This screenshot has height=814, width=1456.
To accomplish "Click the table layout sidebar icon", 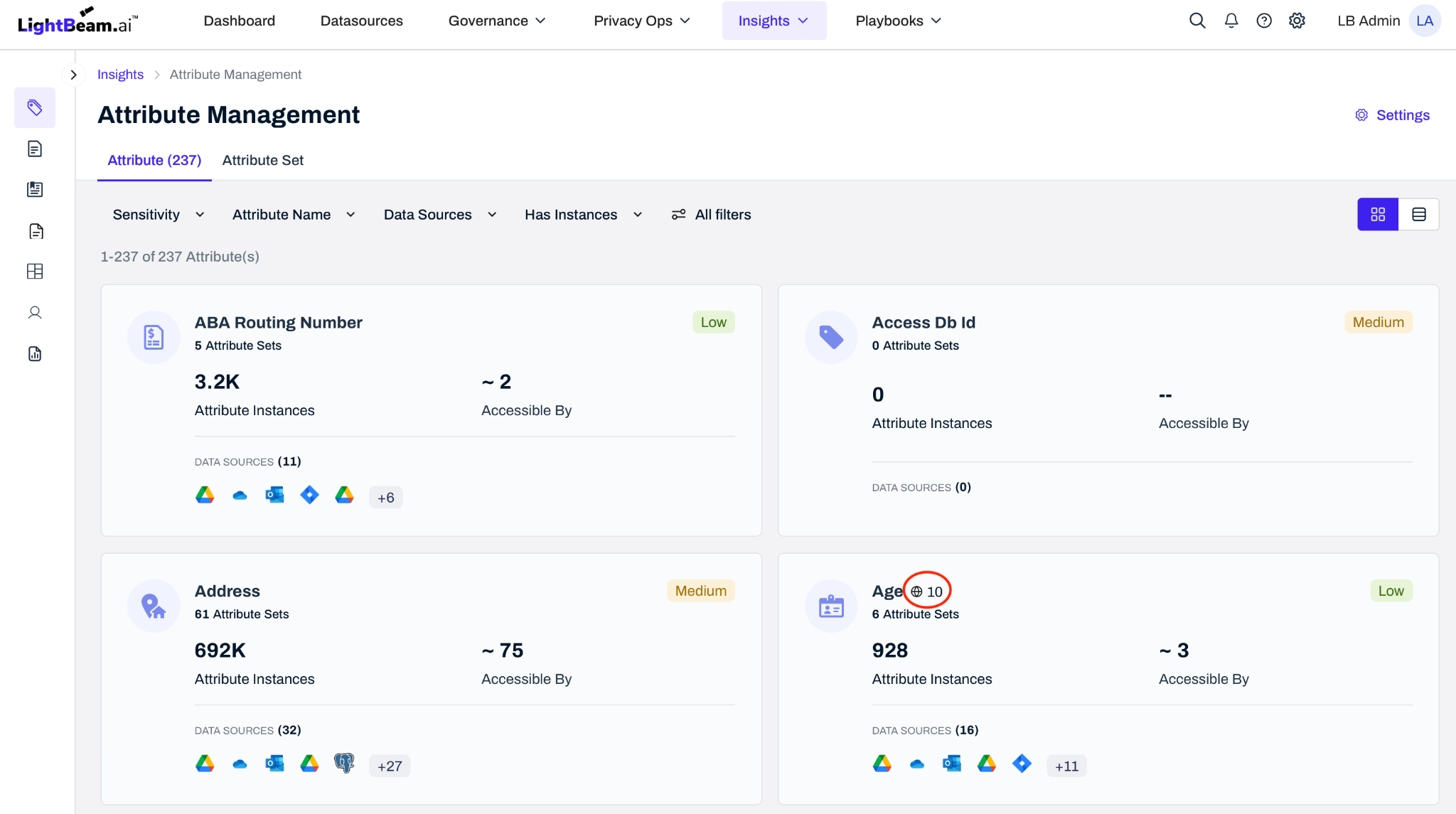I will pyautogui.click(x=35, y=272).
